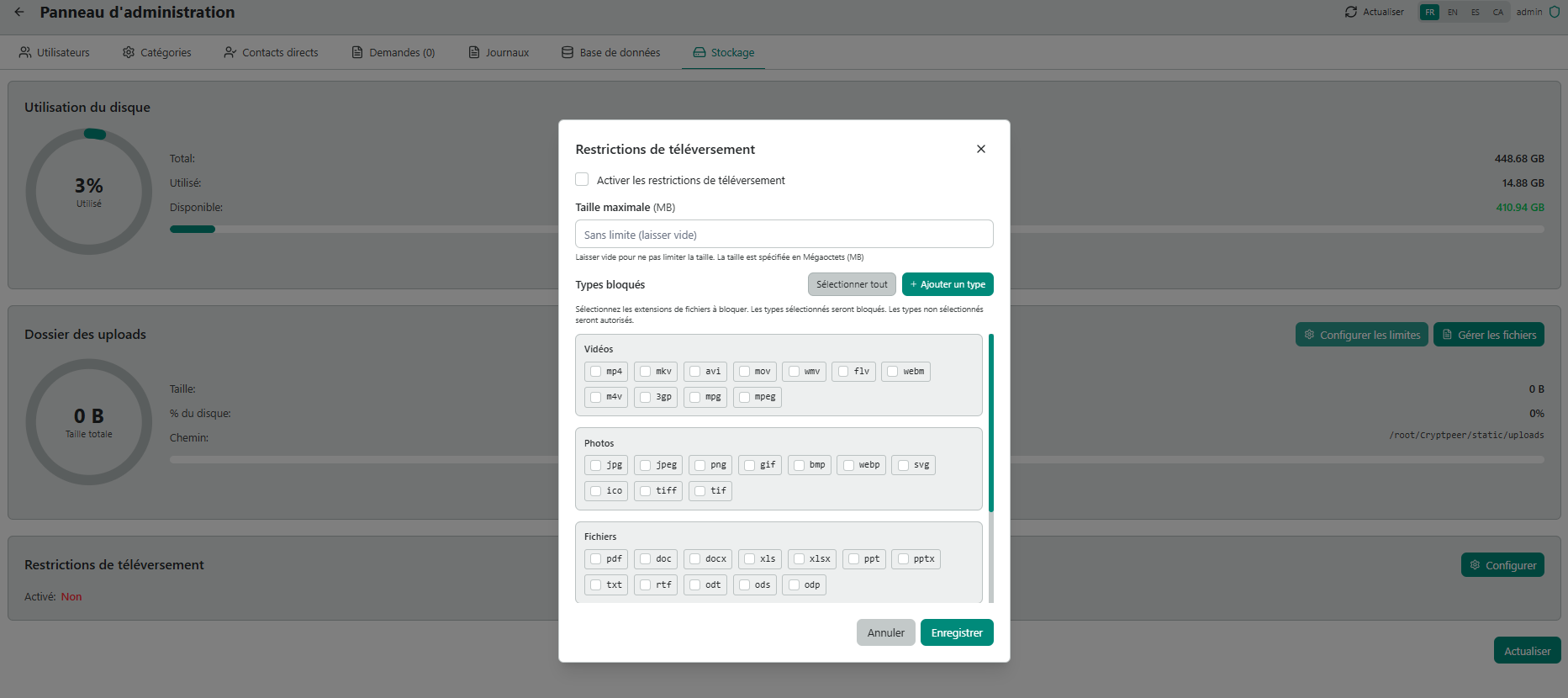The width and height of the screenshot is (1568, 698).
Task: Click the Catégories gear icon
Action: tap(129, 52)
